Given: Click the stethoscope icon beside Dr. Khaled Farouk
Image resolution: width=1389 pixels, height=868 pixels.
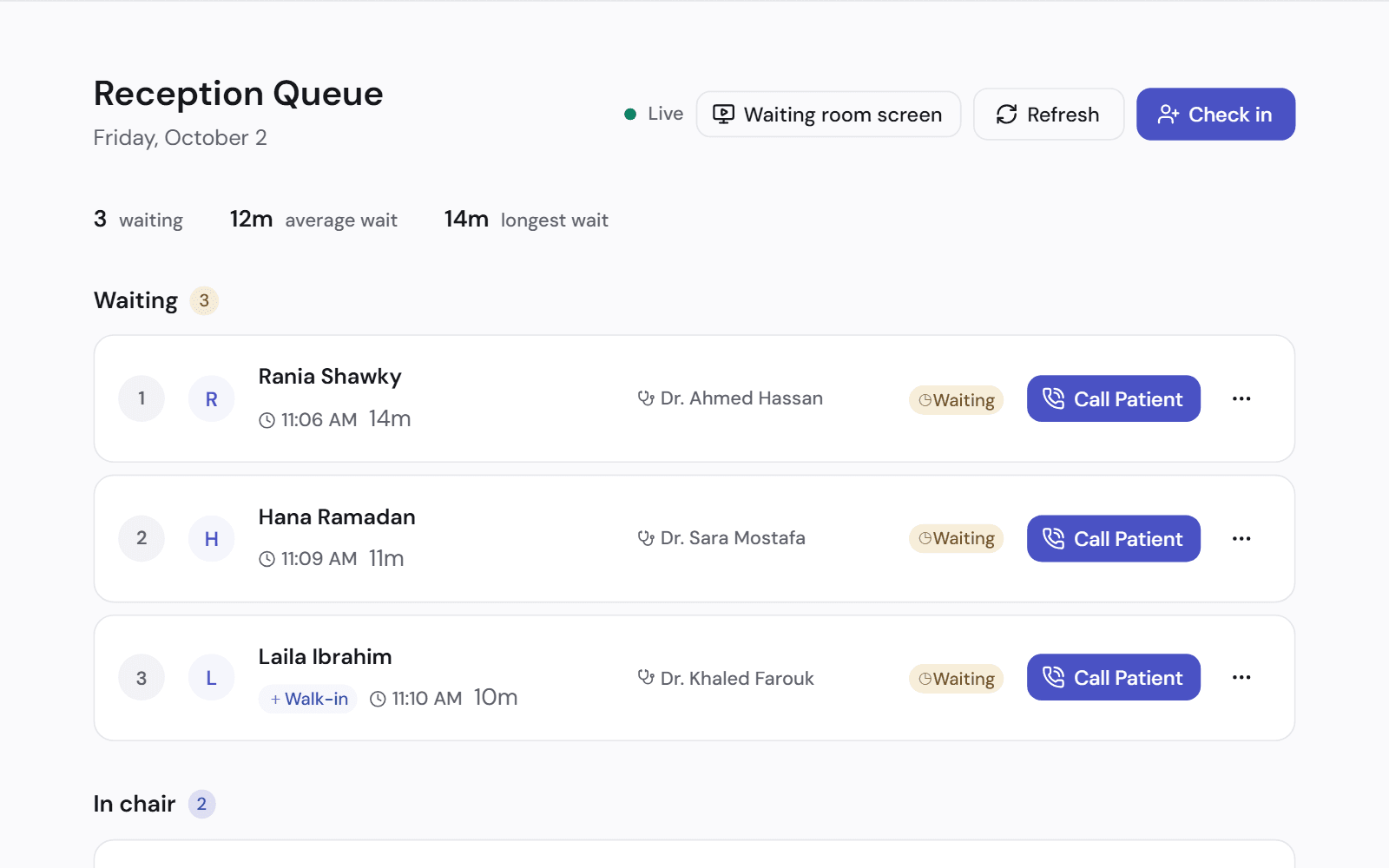Looking at the screenshot, I should coord(646,677).
